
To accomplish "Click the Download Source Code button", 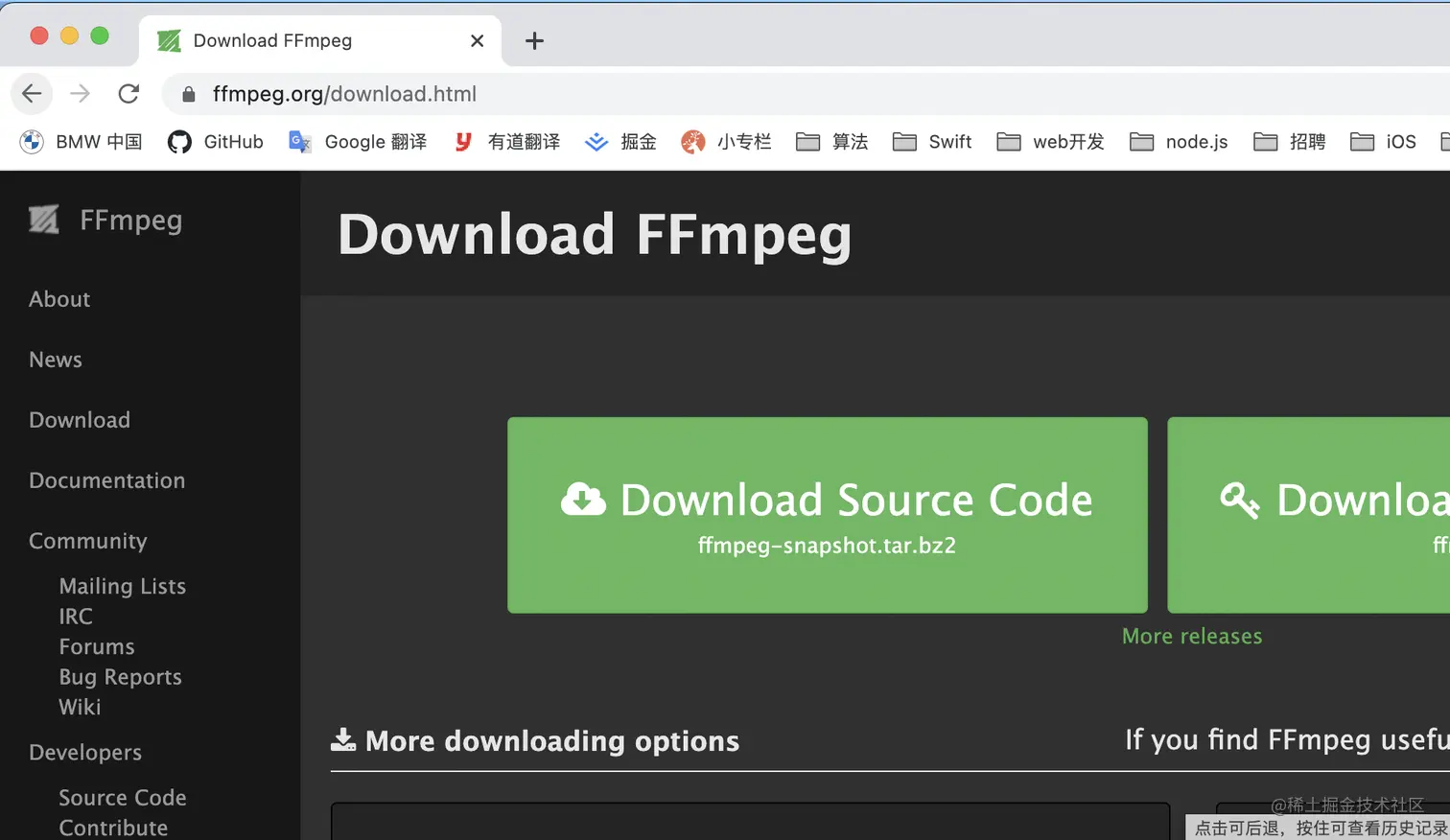I will click(x=828, y=515).
